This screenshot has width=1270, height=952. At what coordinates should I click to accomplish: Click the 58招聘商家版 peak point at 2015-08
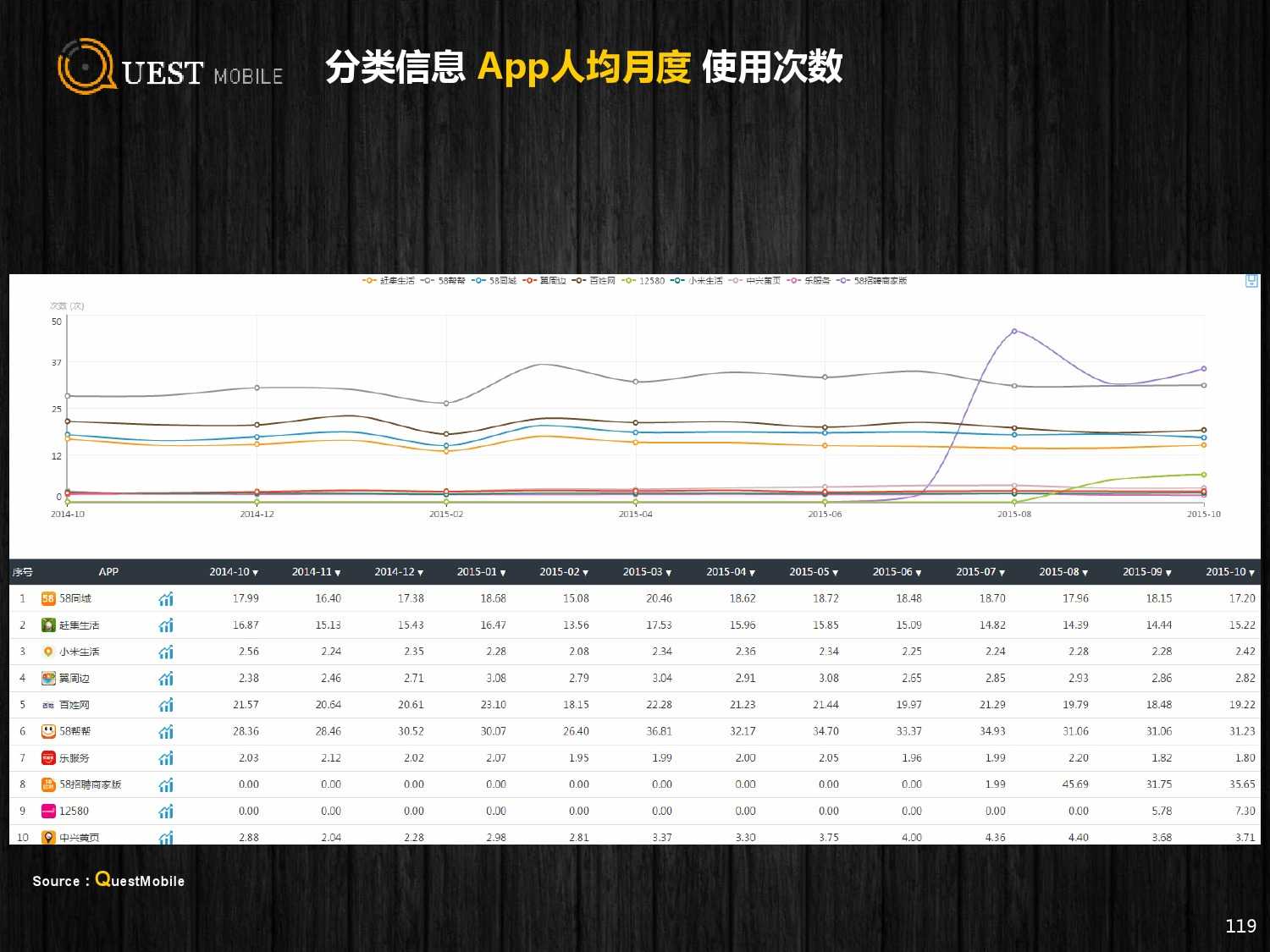(1014, 331)
